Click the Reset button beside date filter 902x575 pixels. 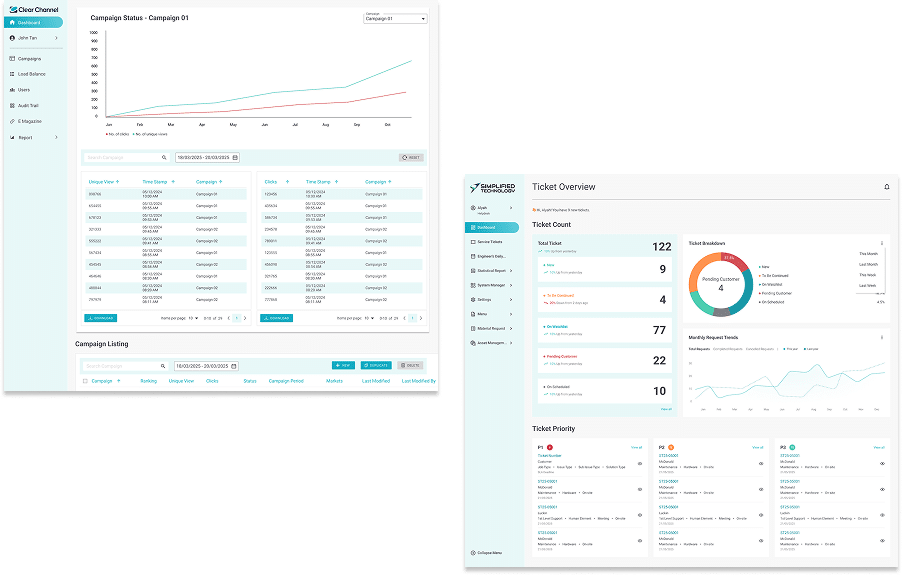410,157
